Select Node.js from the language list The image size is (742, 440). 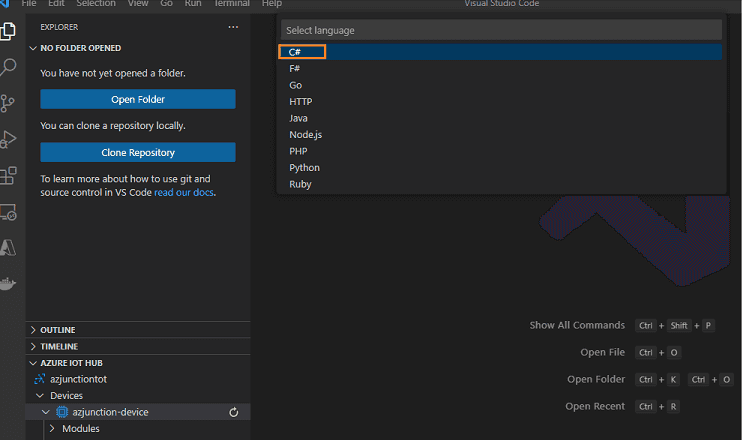501,135
